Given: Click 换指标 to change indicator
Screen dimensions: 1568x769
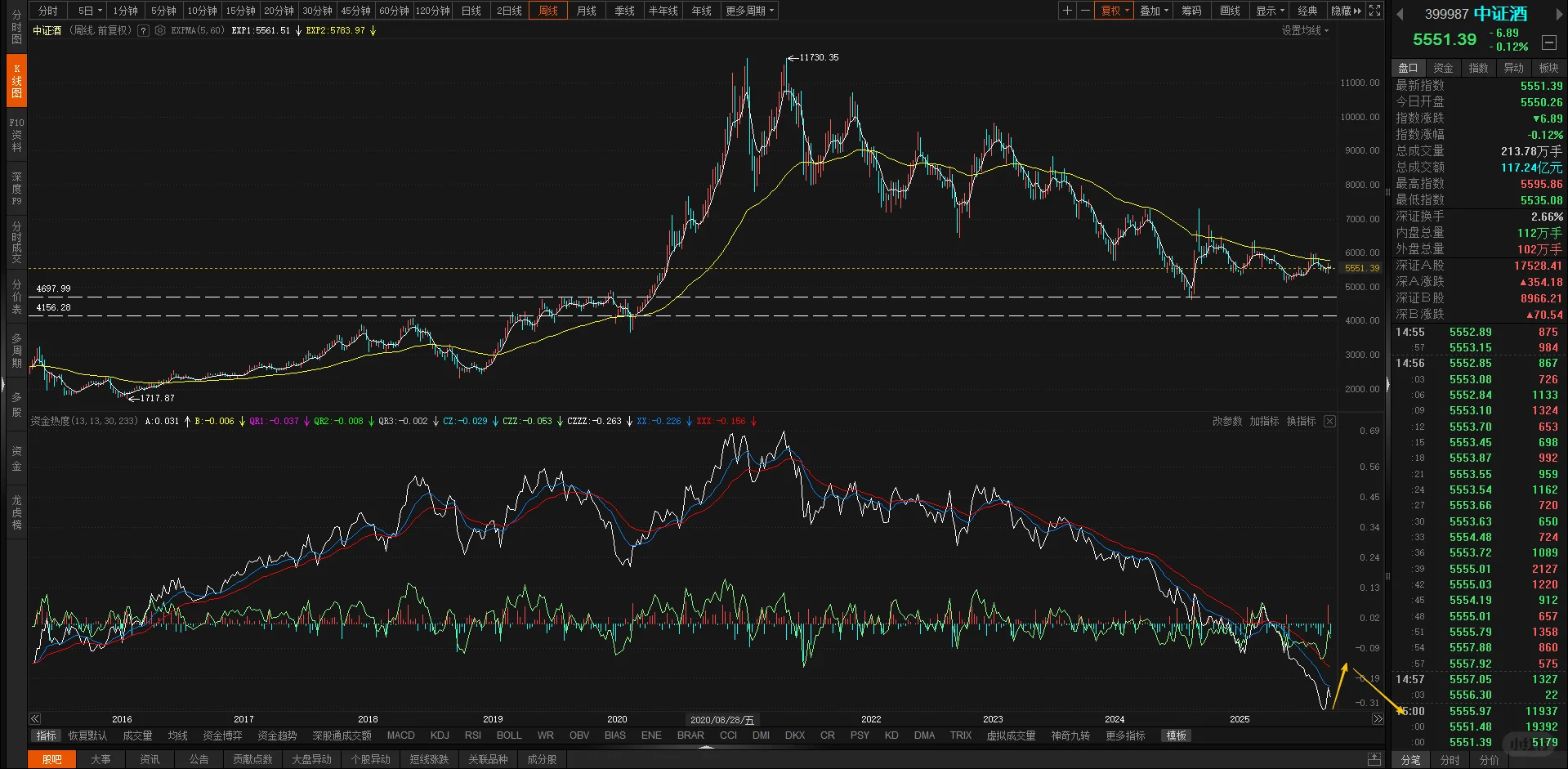Looking at the screenshot, I should (x=1301, y=421).
